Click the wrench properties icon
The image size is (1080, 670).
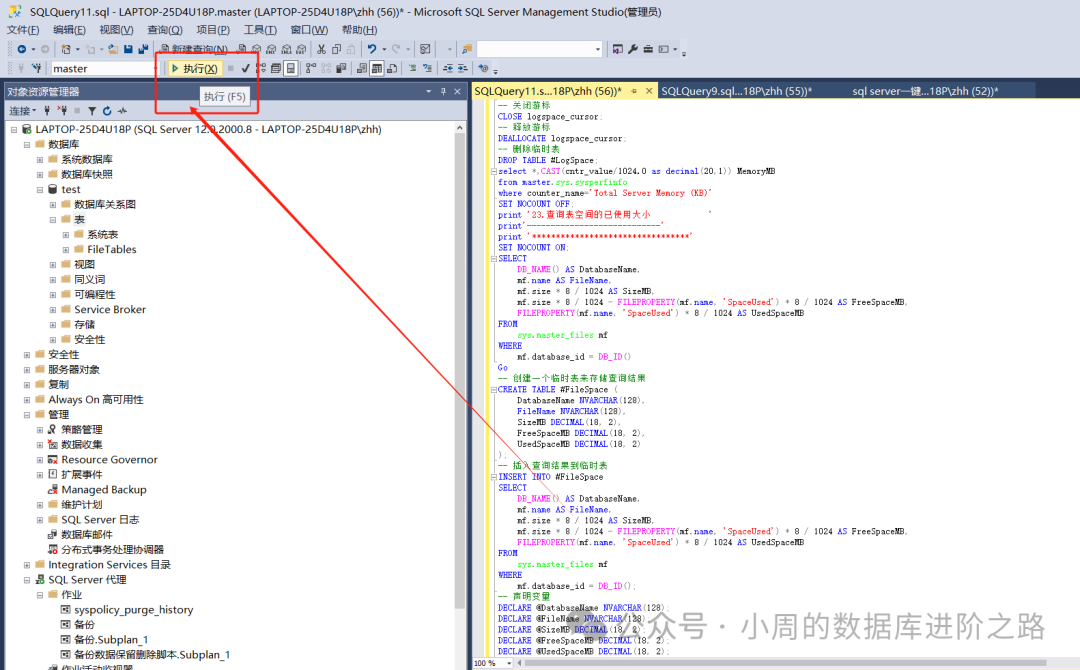point(633,49)
